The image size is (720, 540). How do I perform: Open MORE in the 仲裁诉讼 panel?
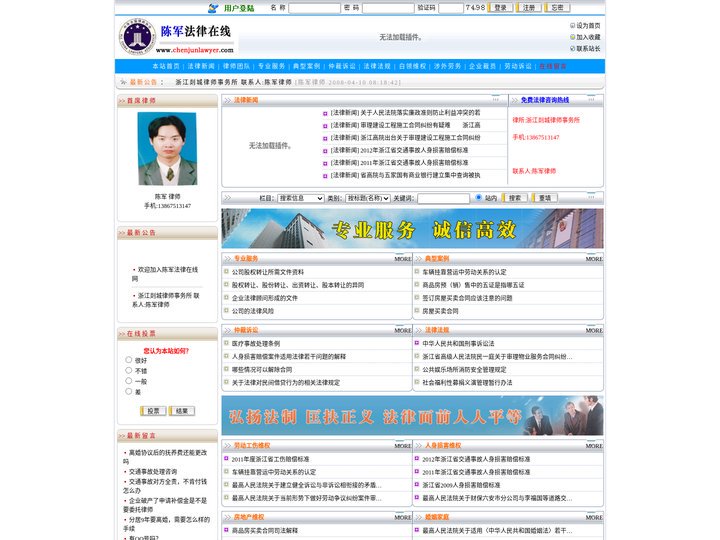pyautogui.click(x=403, y=331)
